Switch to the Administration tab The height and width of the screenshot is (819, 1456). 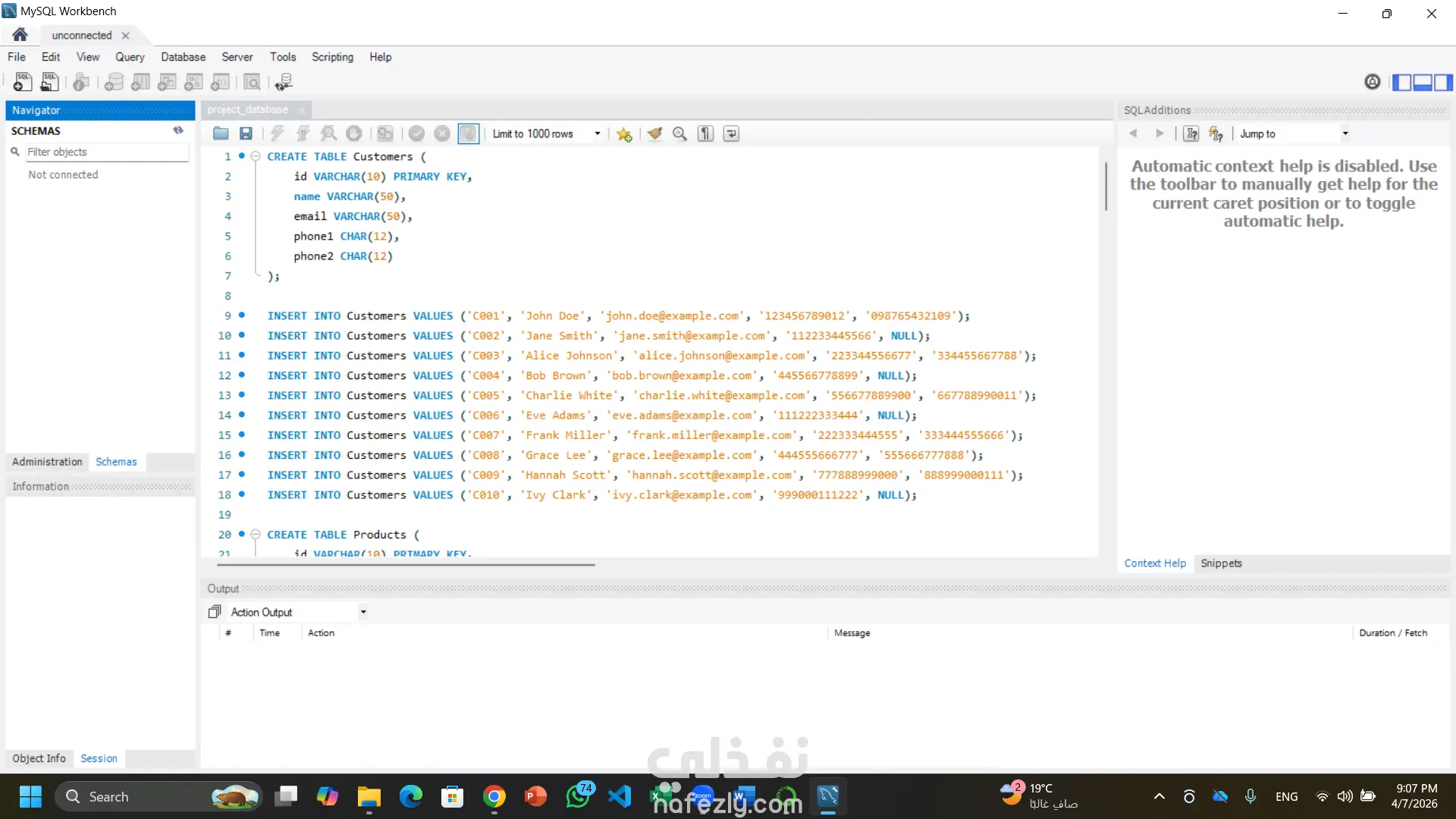pyautogui.click(x=47, y=462)
